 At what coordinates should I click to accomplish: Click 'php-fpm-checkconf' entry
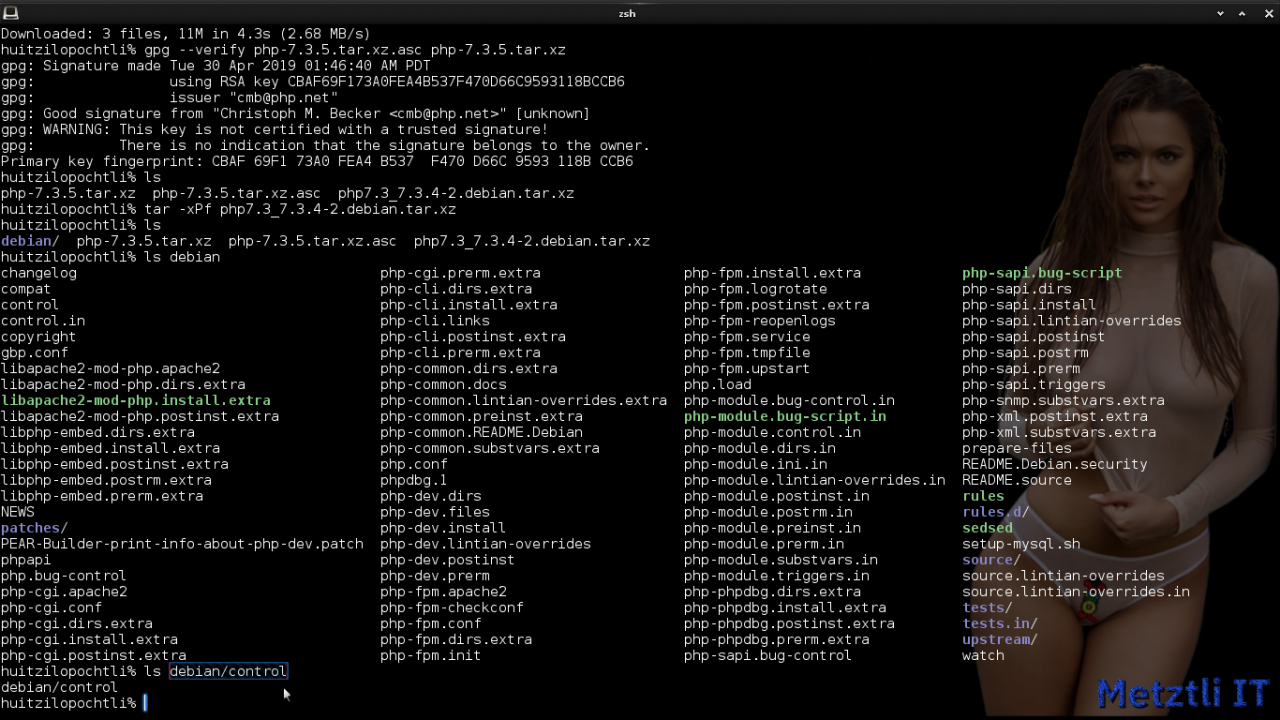tap(452, 608)
